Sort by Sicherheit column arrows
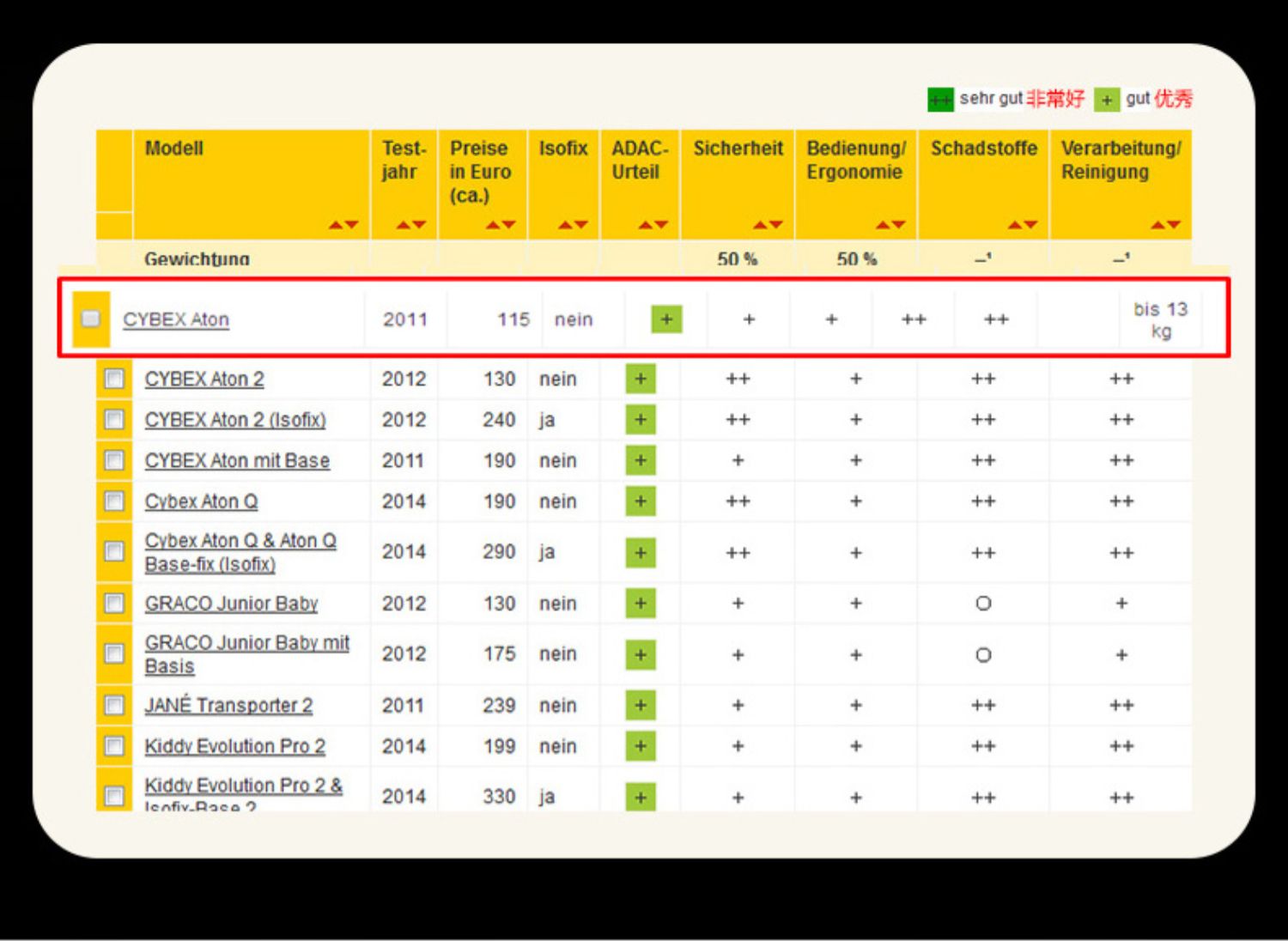This screenshot has width=1288, height=941. click(768, 225)
